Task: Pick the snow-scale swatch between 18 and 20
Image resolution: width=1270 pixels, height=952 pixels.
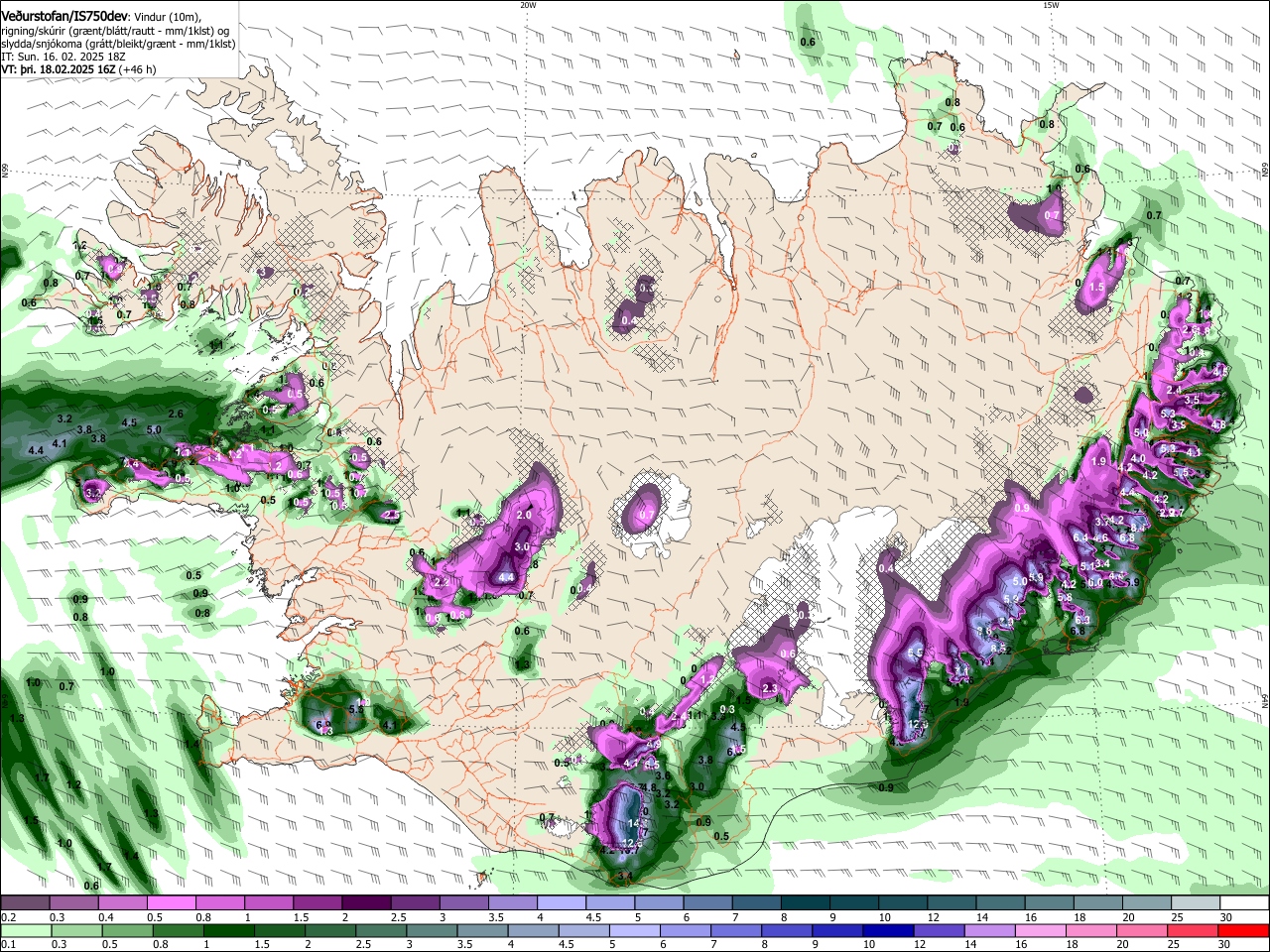Action: click(x=1098, y=902)
